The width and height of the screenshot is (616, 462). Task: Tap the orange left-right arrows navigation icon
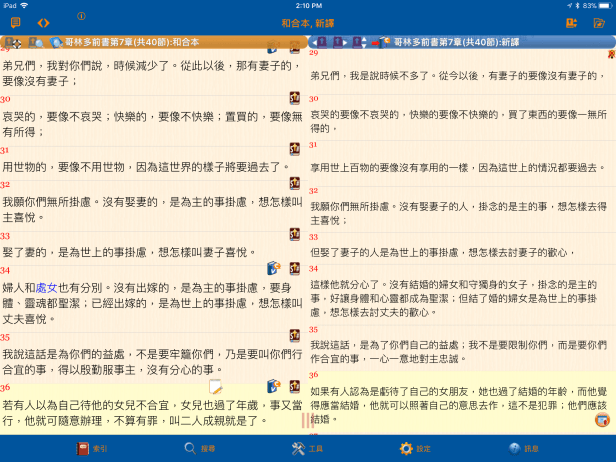43,23
